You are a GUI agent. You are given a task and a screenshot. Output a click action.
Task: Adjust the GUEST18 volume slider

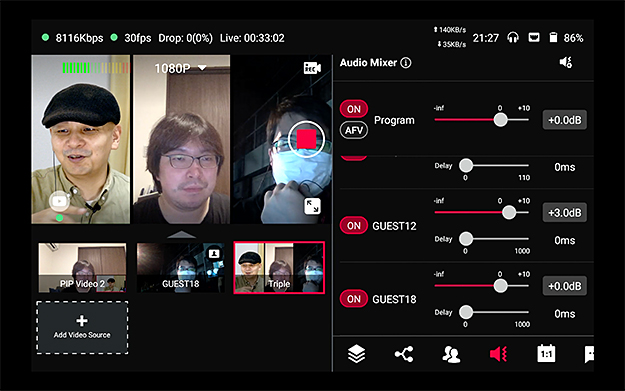click(482, 285)
